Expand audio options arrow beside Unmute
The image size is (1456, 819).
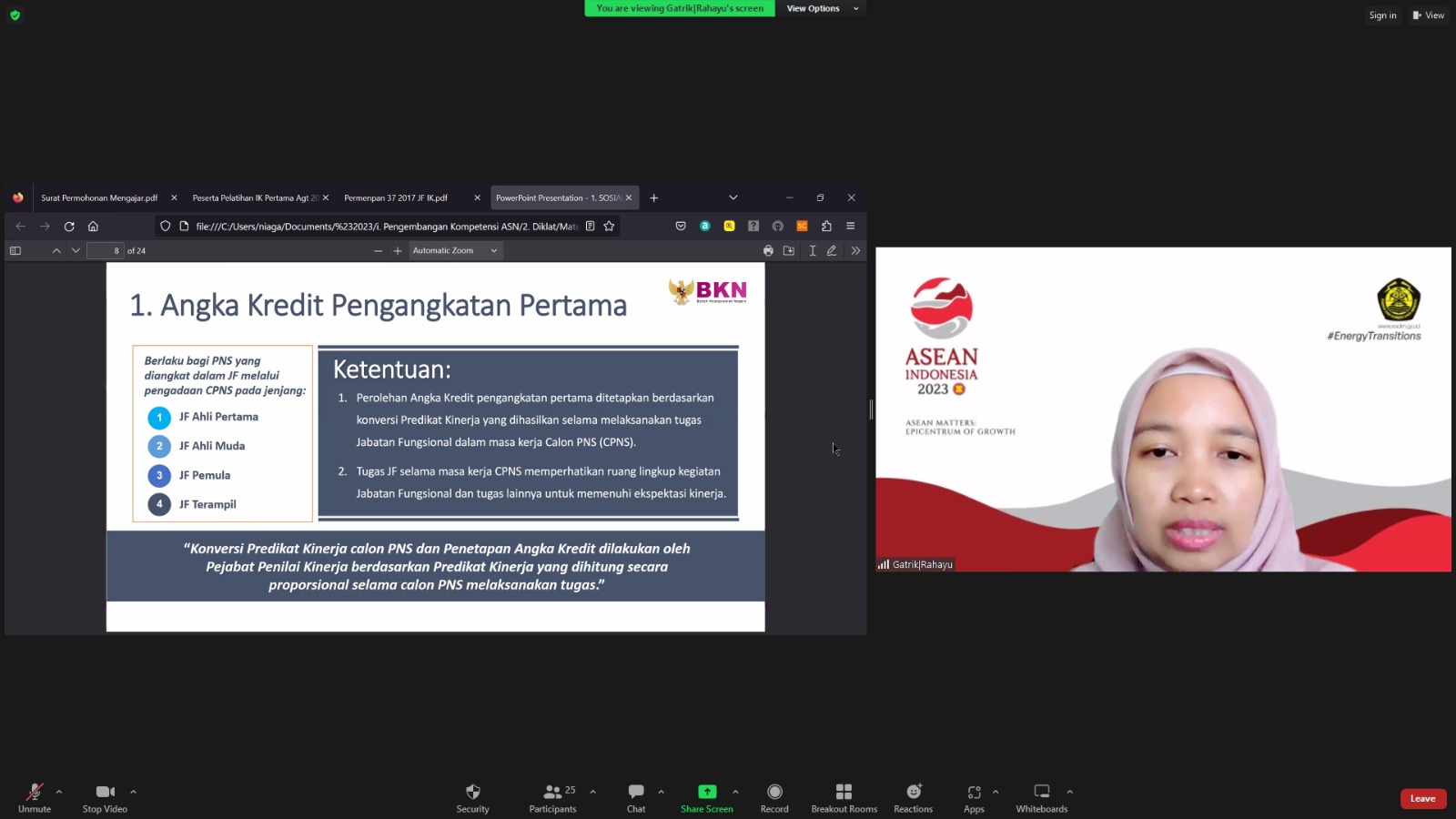[59, 792]
